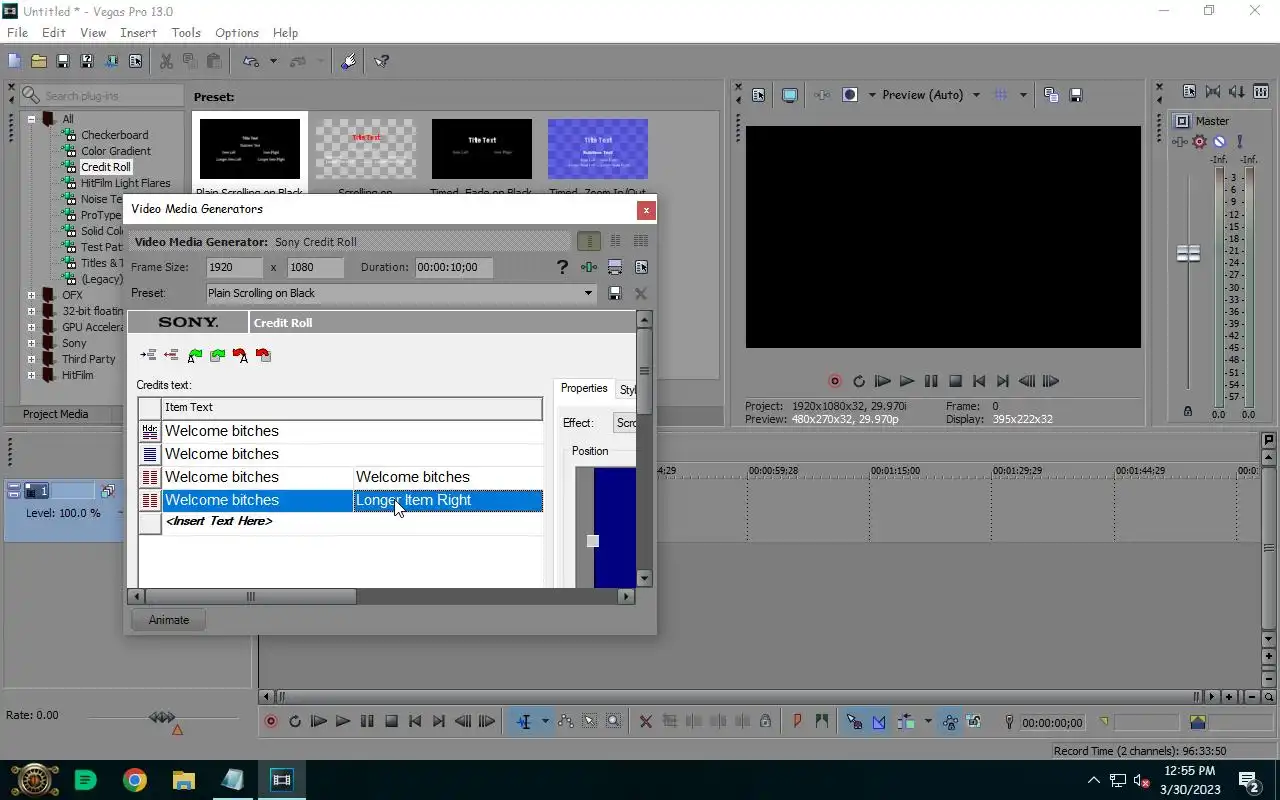Viewport: 1280px width, 800px height.
Task: Click Stop in the video preview controls
Action: 955,381
